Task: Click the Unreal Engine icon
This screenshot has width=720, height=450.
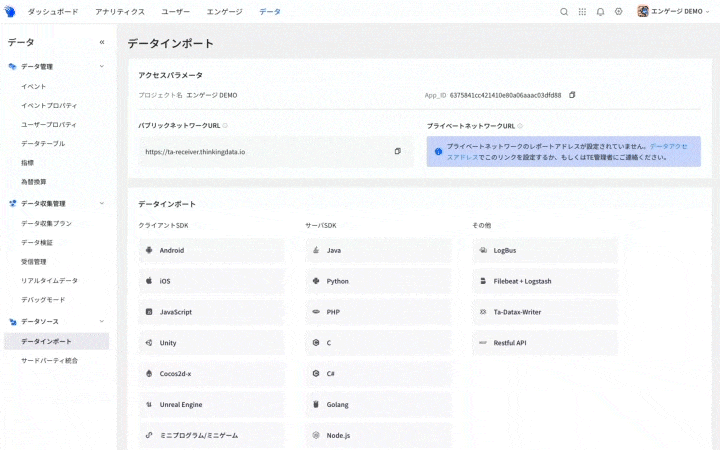Action: click(149, 405)
